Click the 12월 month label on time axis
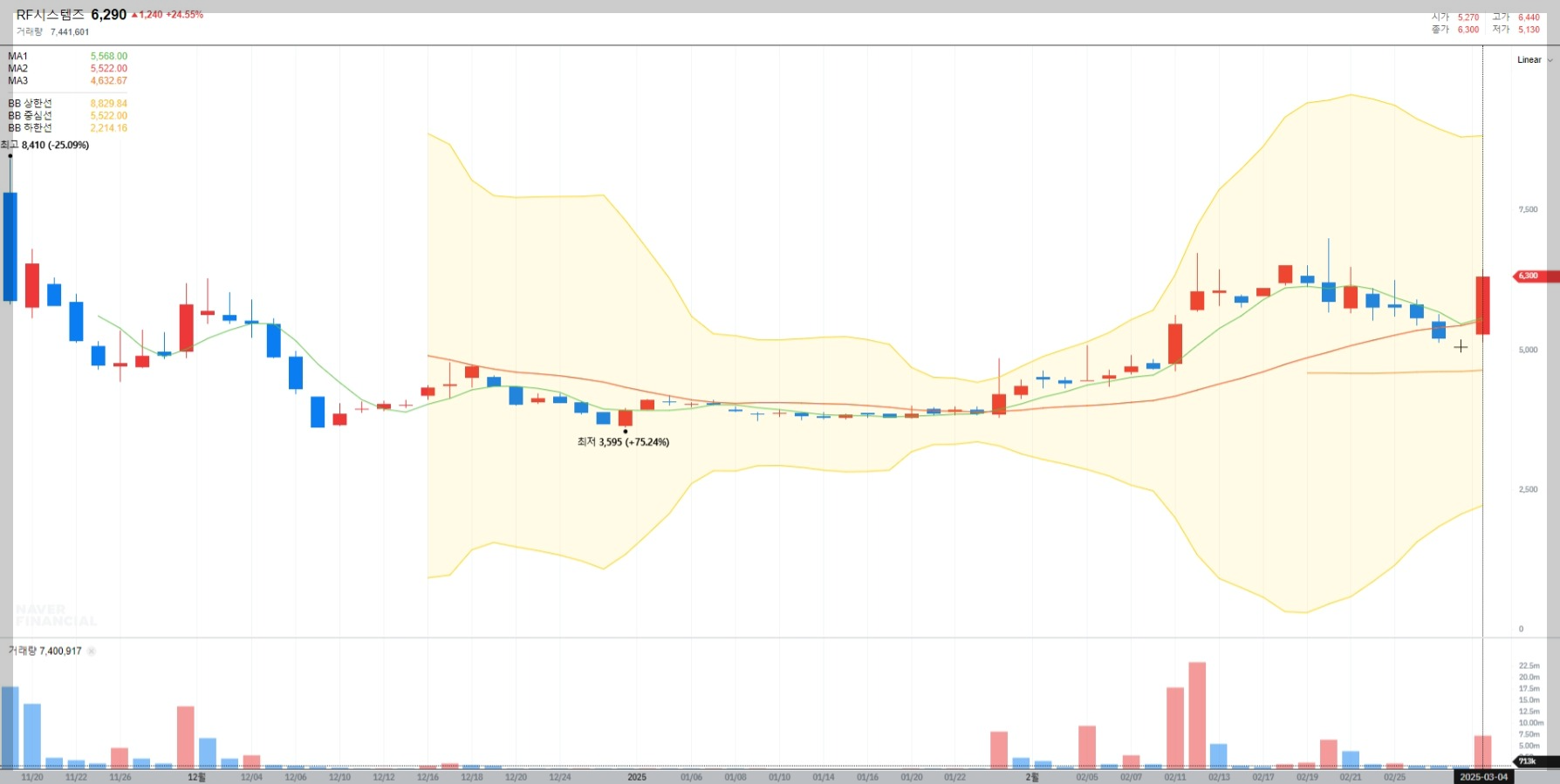 196,777
